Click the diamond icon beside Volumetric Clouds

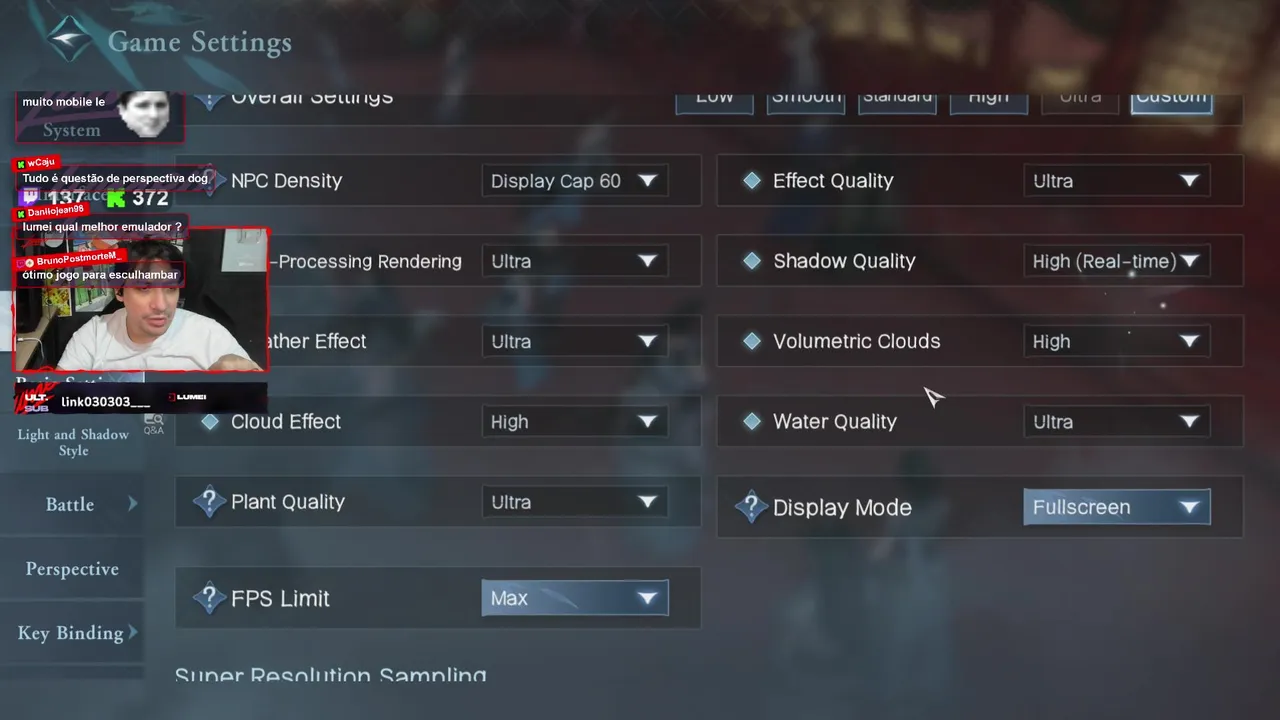(752, 341)
